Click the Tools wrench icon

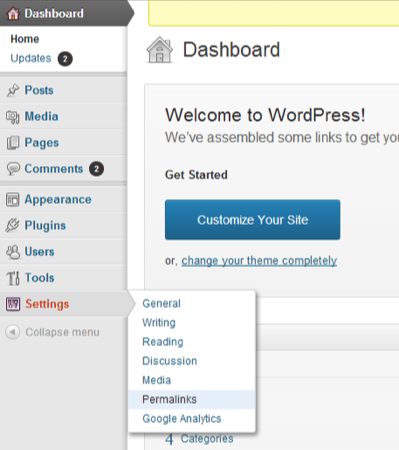pos(13,278)
